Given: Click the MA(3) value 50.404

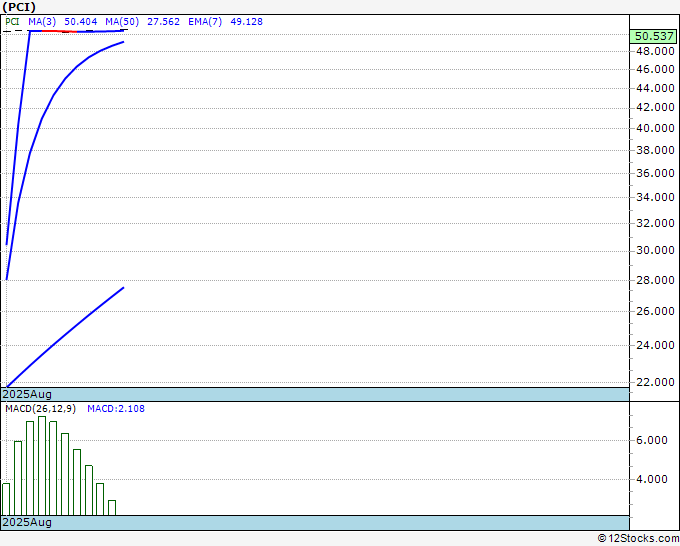Looking at the screenshot, I should (x=81, y=22).
